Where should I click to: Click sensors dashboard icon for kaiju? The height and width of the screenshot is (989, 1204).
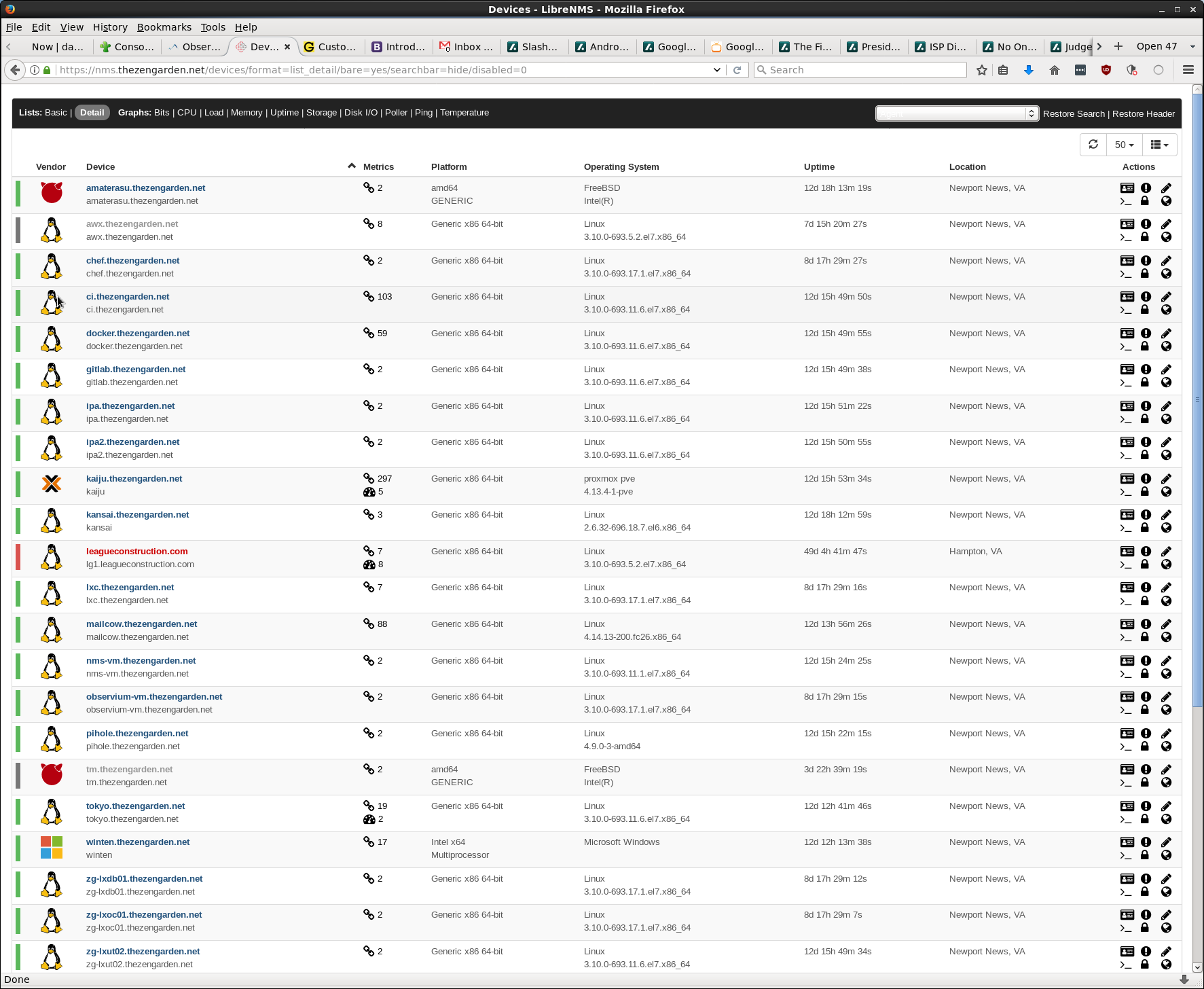369,492
